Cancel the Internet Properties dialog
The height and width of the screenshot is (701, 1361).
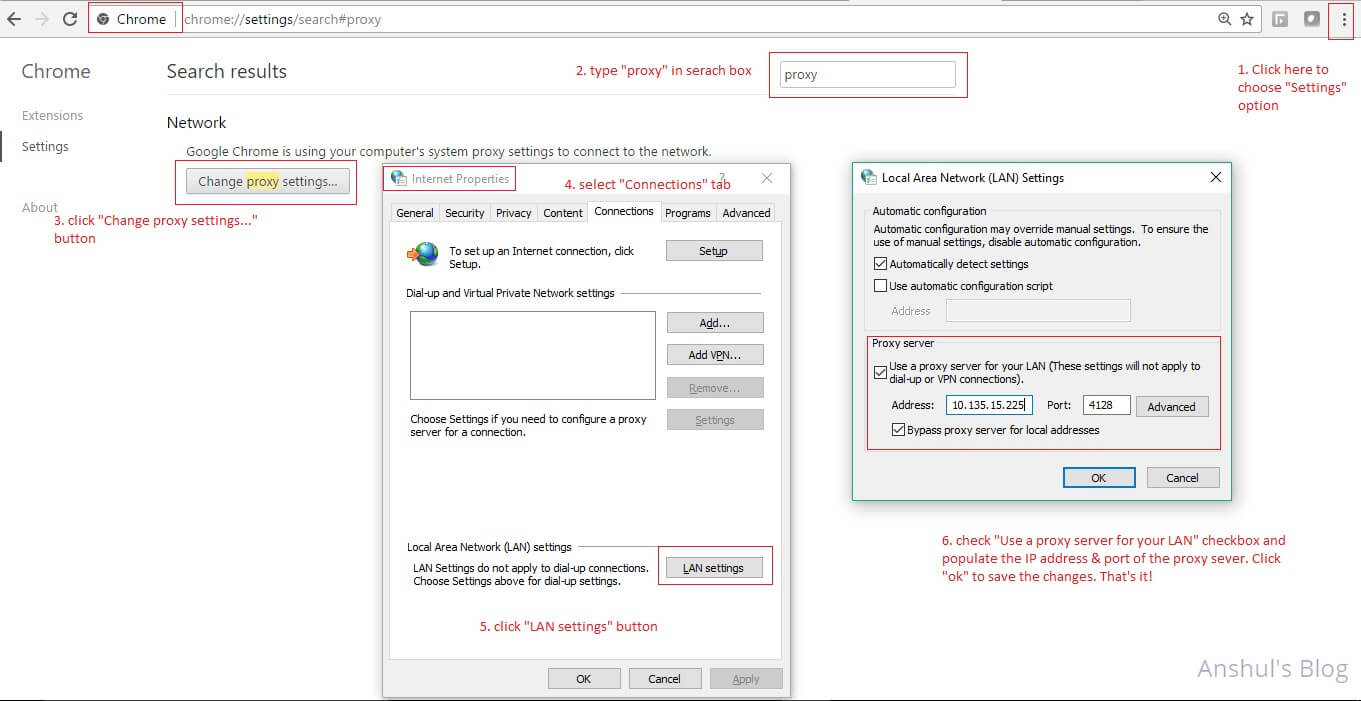(x=665, y=679)
